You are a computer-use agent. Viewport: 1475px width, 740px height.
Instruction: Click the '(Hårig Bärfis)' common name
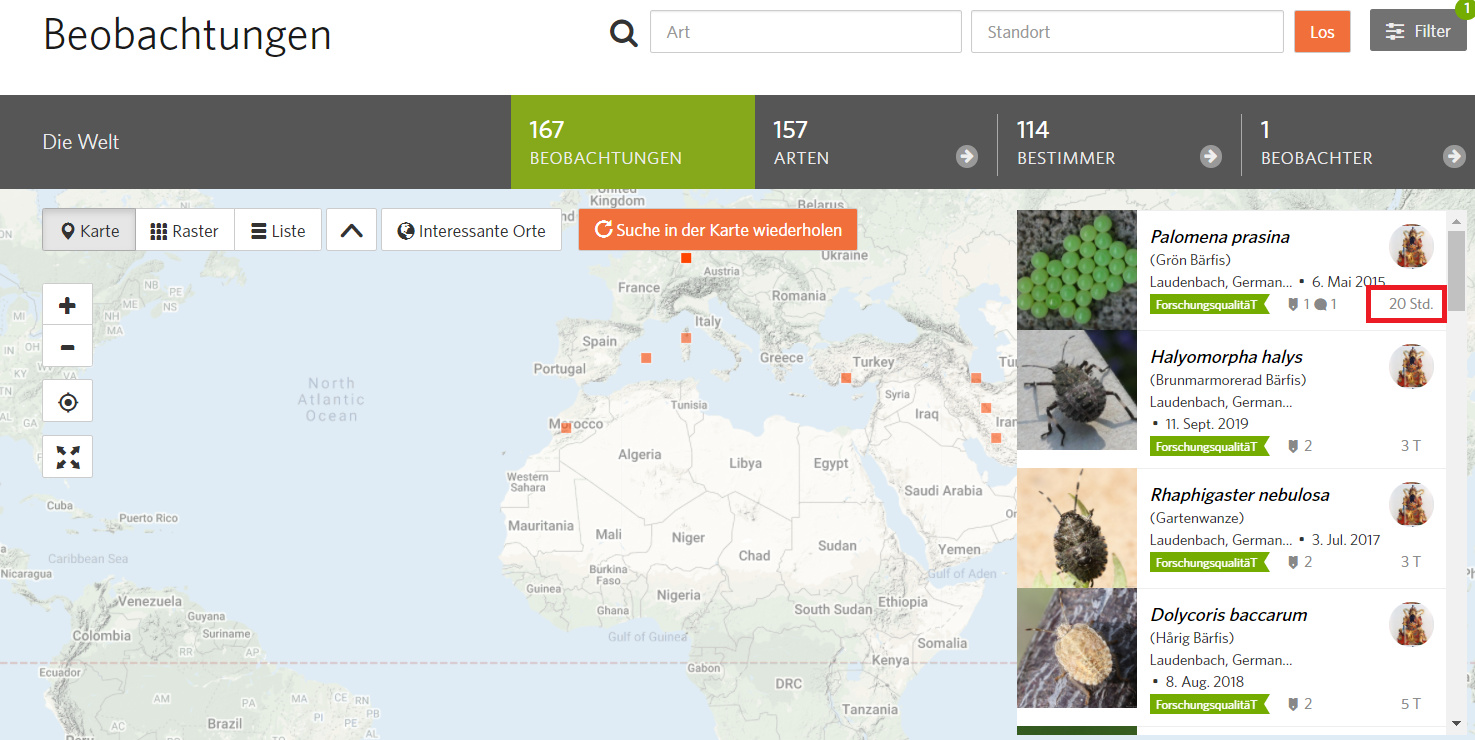tap(1192, 638)
